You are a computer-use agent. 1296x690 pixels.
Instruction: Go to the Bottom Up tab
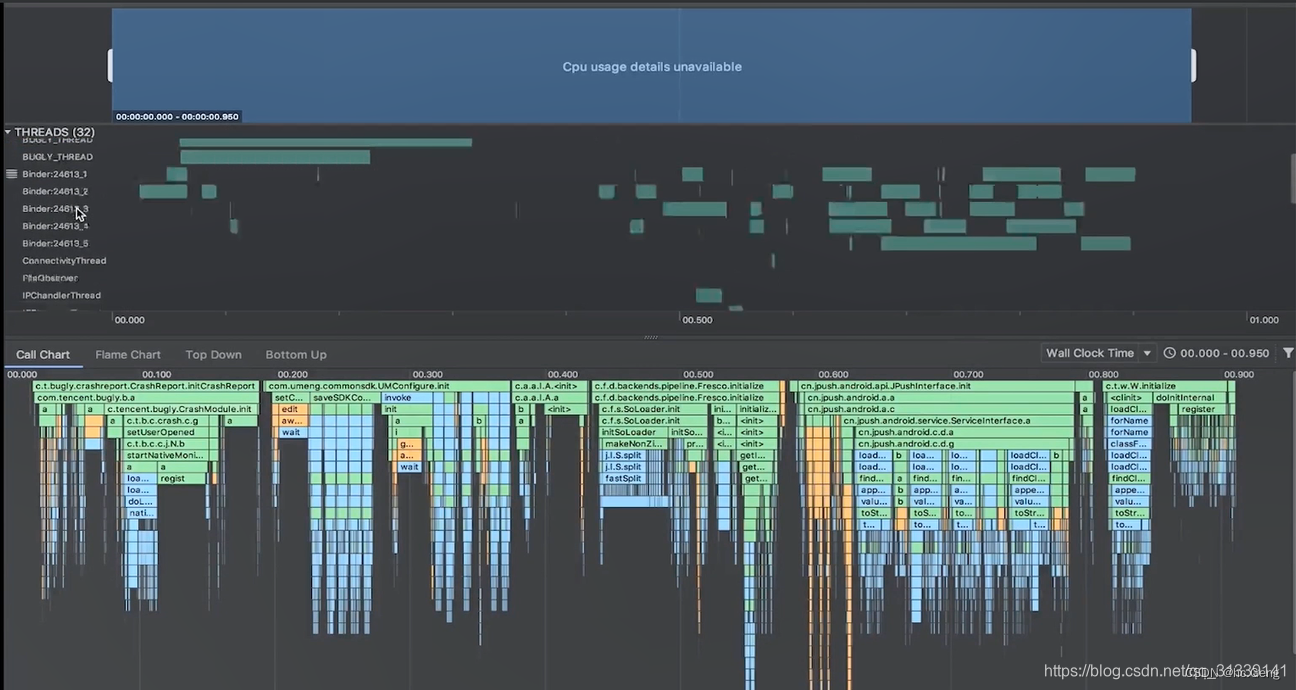296,354
